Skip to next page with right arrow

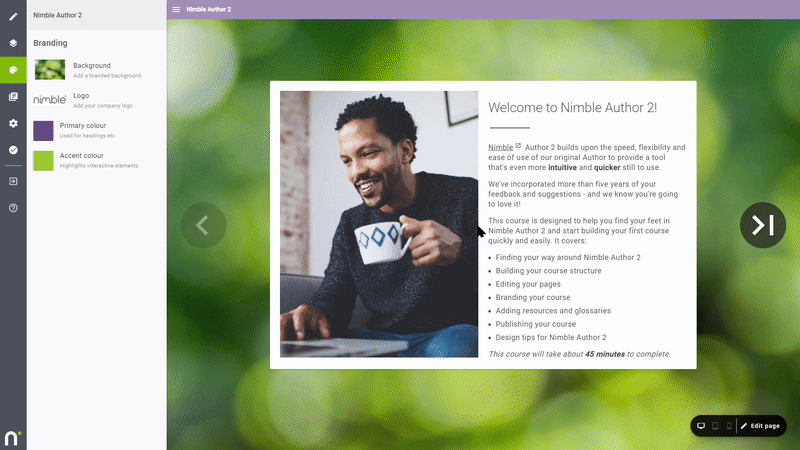click(763, 225)
